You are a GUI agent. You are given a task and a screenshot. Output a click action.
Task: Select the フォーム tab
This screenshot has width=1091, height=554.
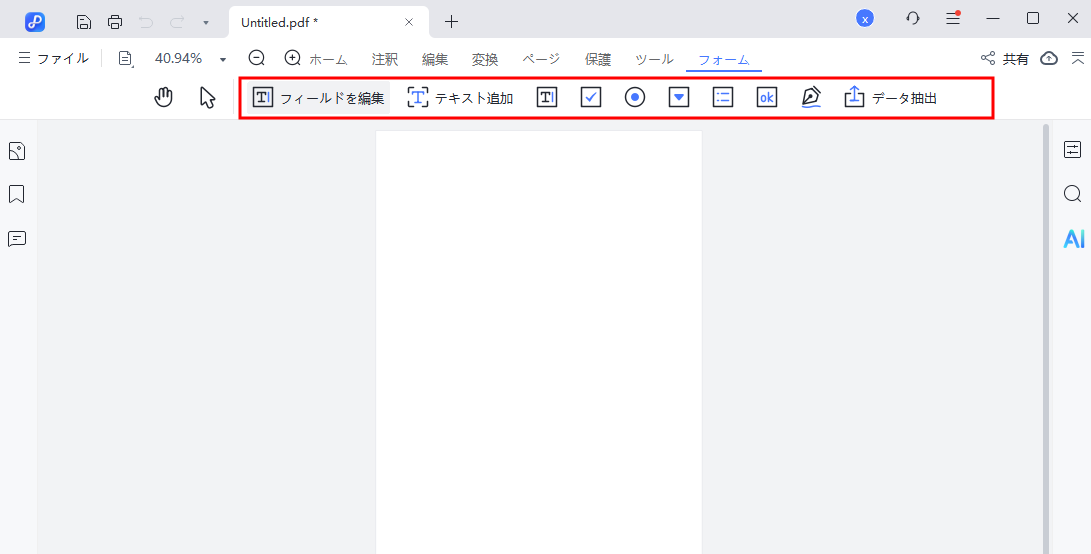click(724, 60)
